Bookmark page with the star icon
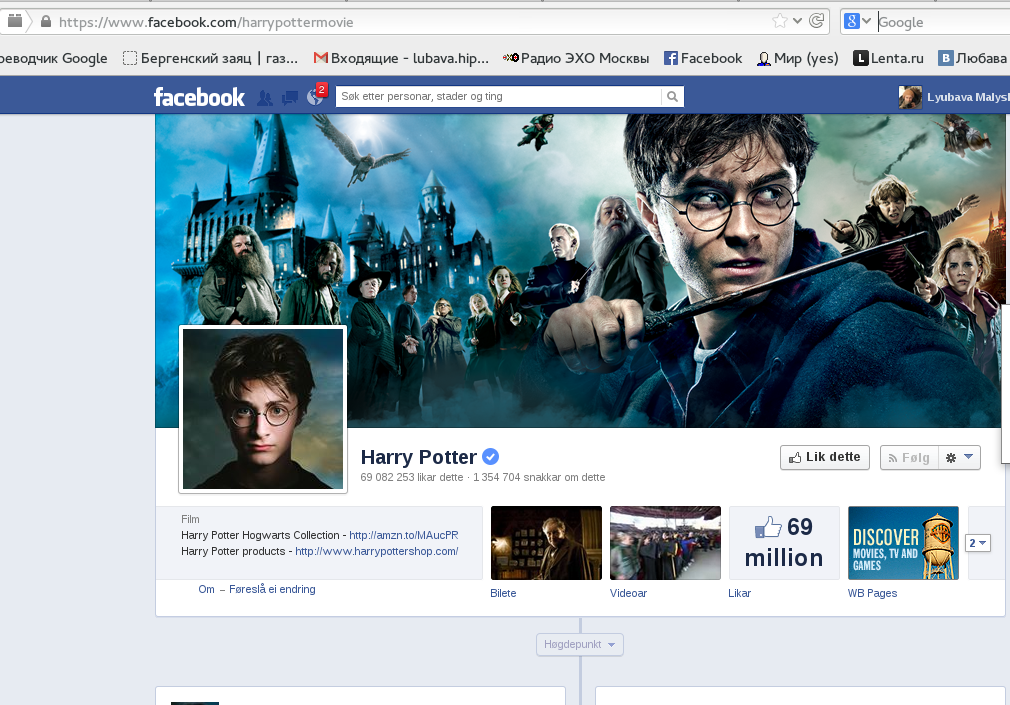1010x705 pixels. pos(779,21)
